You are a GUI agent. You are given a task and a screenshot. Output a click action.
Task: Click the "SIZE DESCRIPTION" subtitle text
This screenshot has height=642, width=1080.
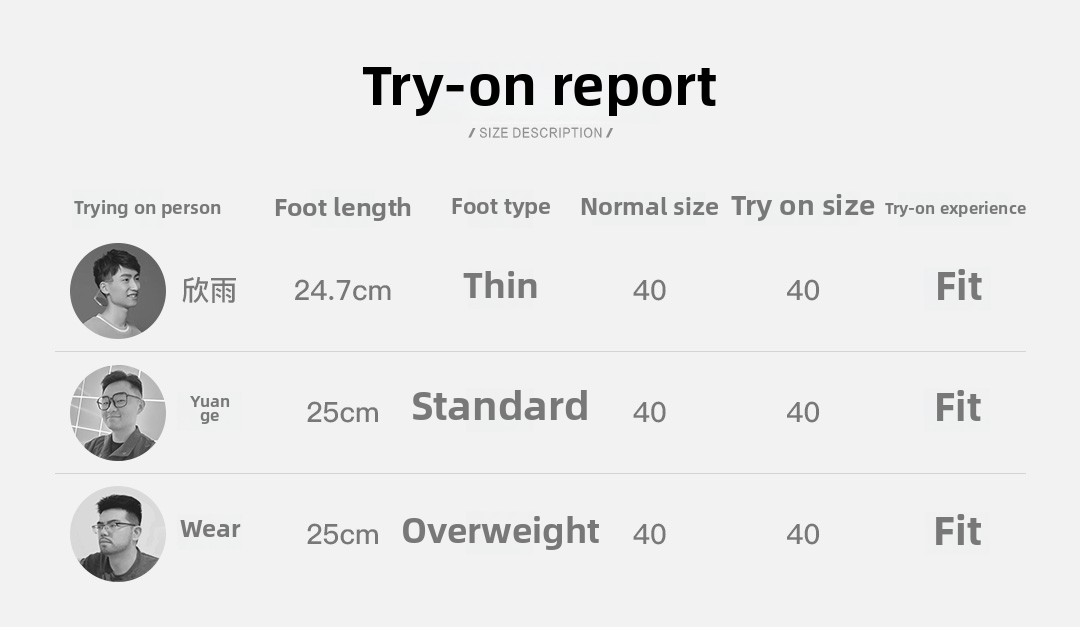pos(540,133)
